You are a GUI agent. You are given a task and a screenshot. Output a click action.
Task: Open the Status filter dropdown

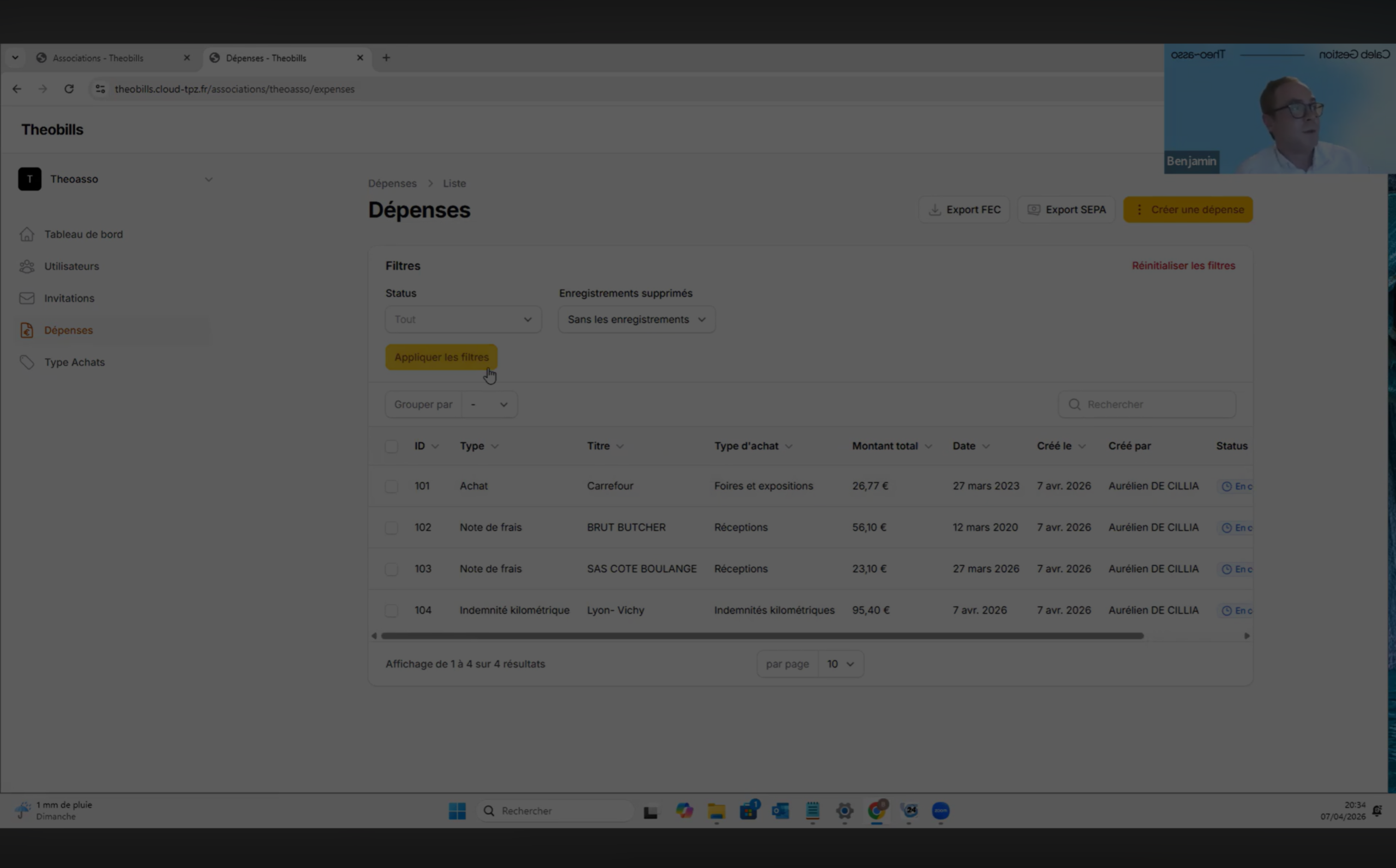pos(463,319)
